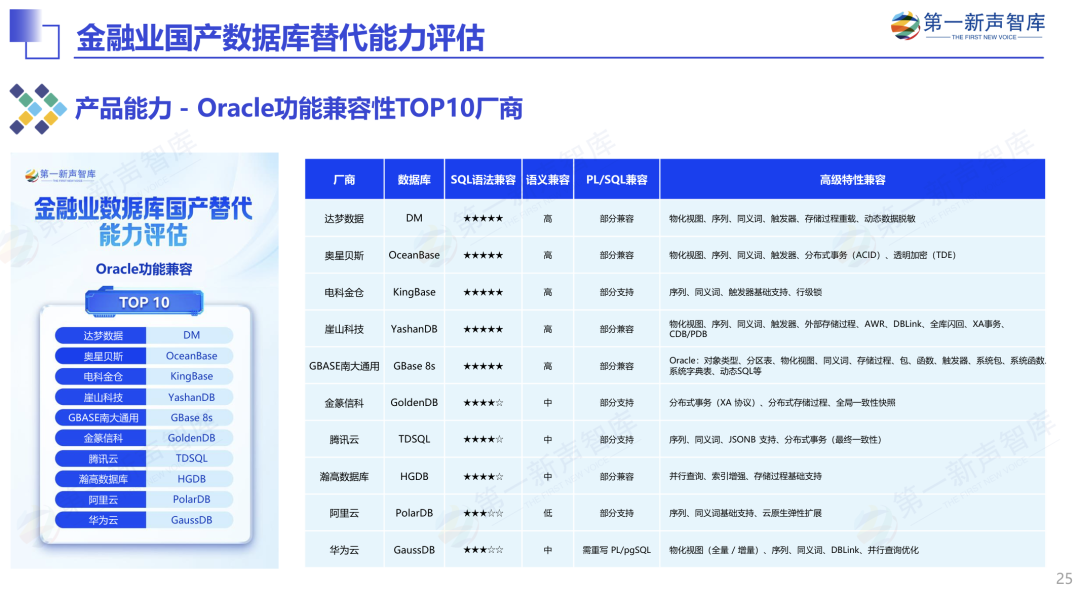Select the TOP 10 badge in left panel
The height and width of the screenshot is (591, 1080).
click(144, 302)
